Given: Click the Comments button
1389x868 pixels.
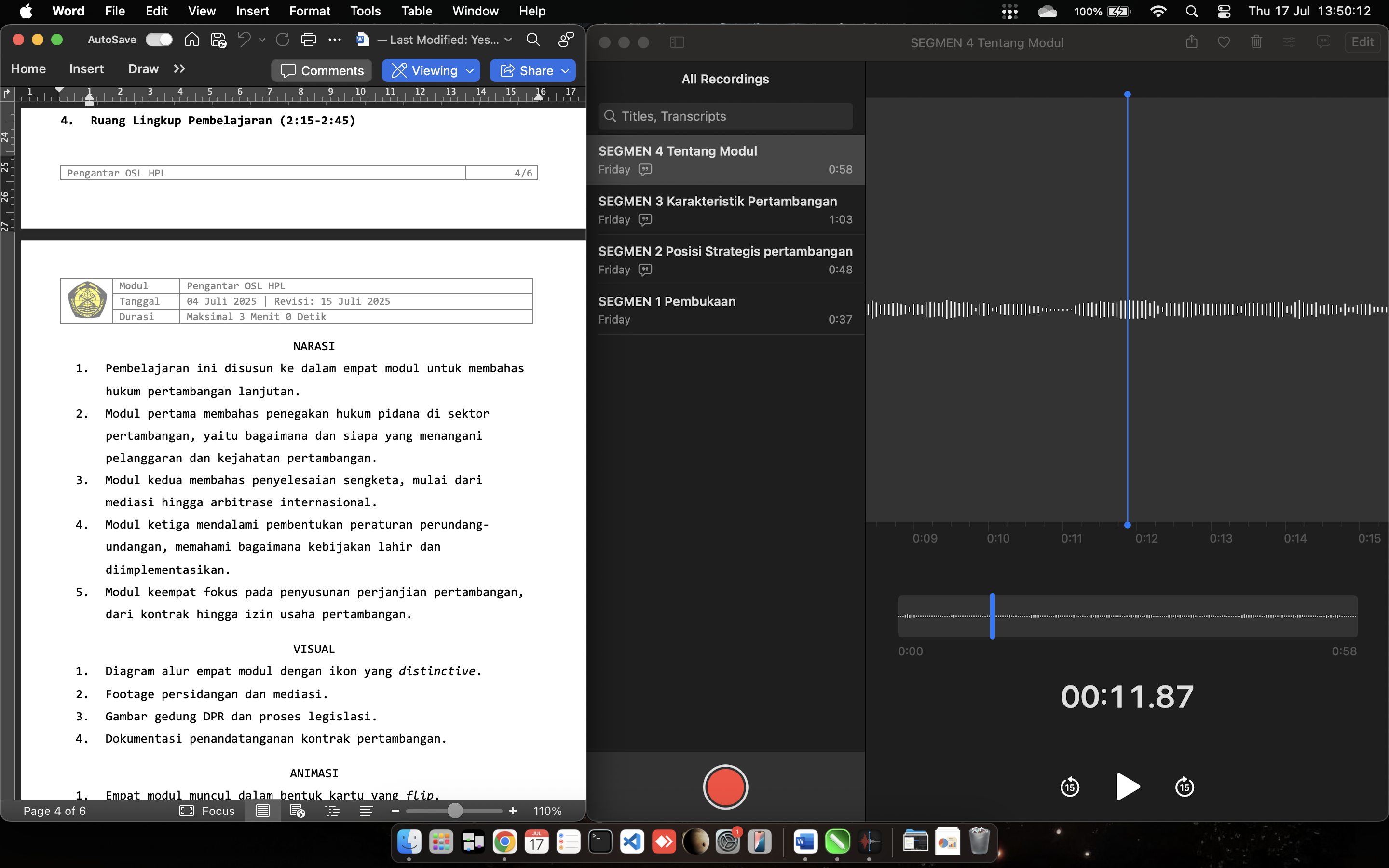Looking at the screenshot, I should click(x=321, y=70).
